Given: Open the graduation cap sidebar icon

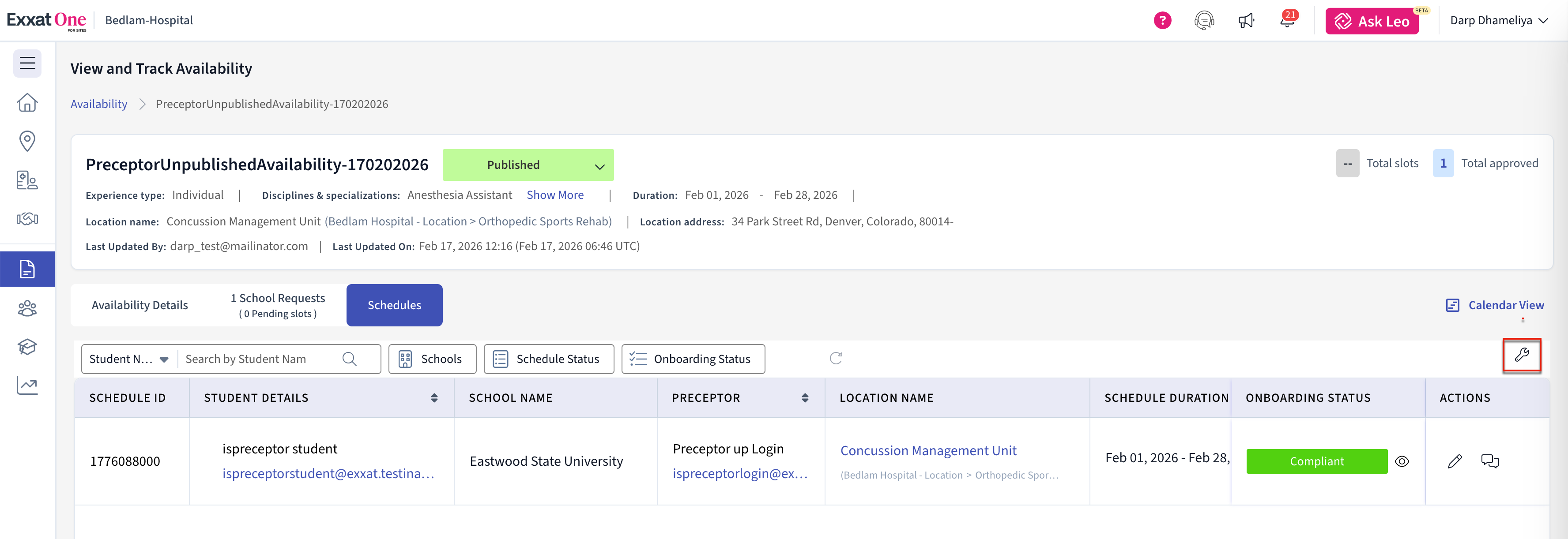Looking at the screenshot, I should [x=27, y=347].
